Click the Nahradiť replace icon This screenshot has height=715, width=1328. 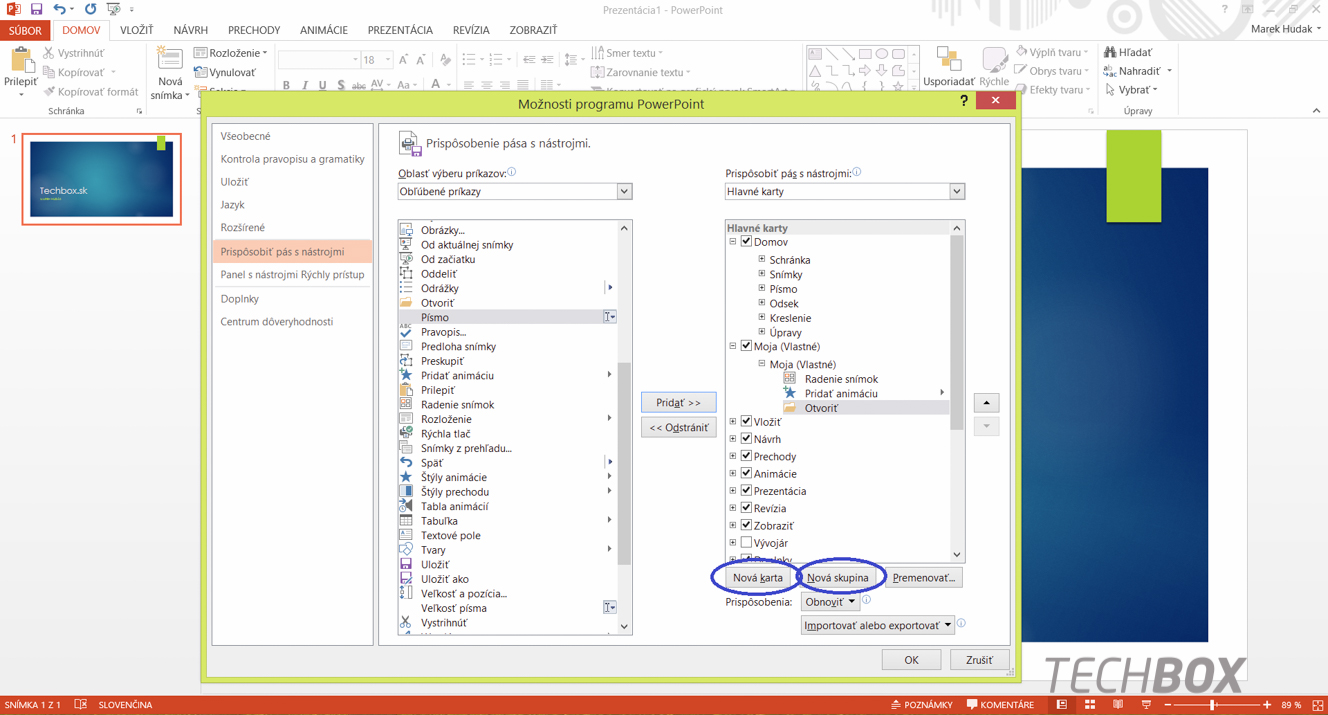tap(1110, 71)
